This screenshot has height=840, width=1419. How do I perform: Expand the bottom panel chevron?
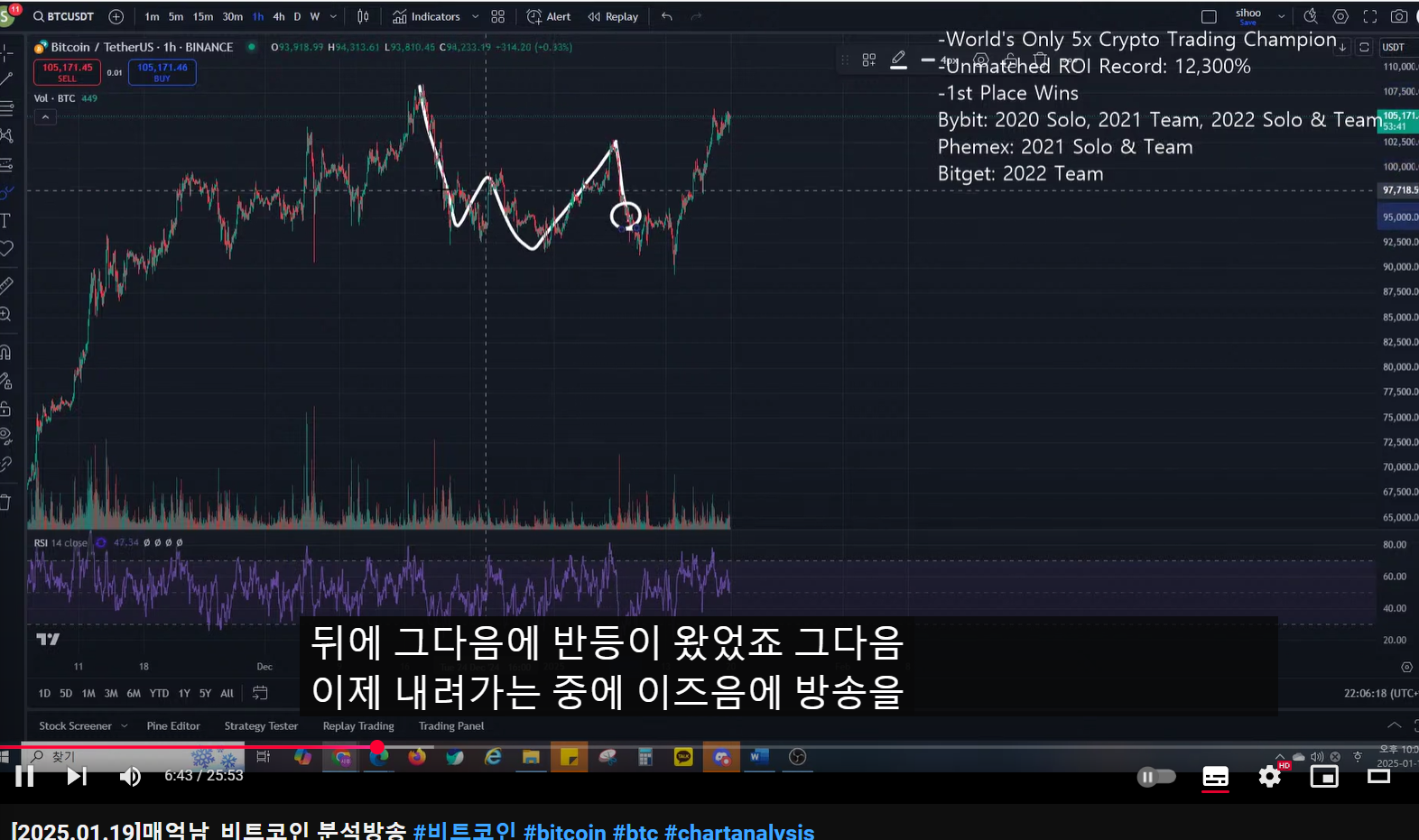click(x=1395, y=725)
